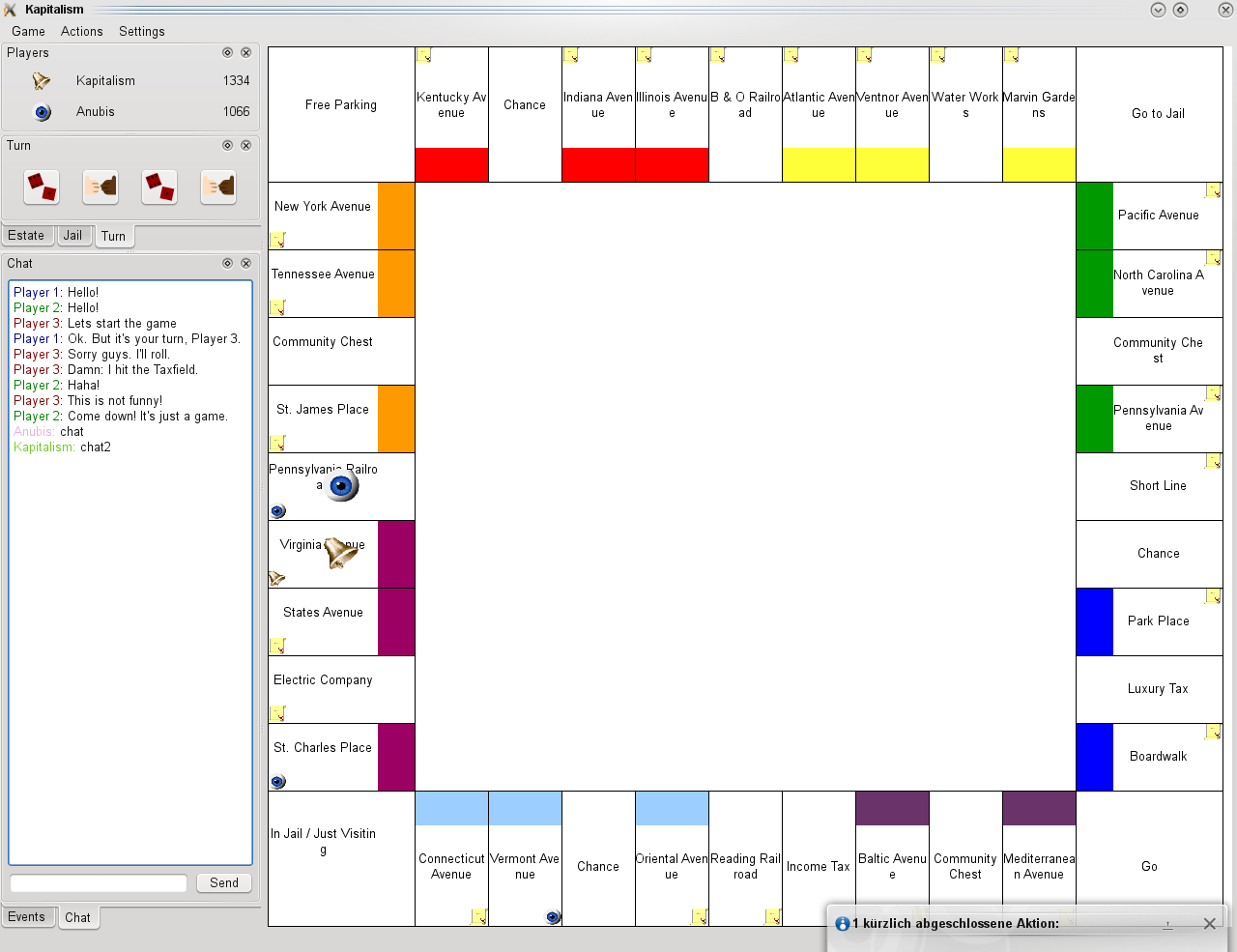1237x952 pixels.
Task: Close the Chat panel
Action: 246,264
